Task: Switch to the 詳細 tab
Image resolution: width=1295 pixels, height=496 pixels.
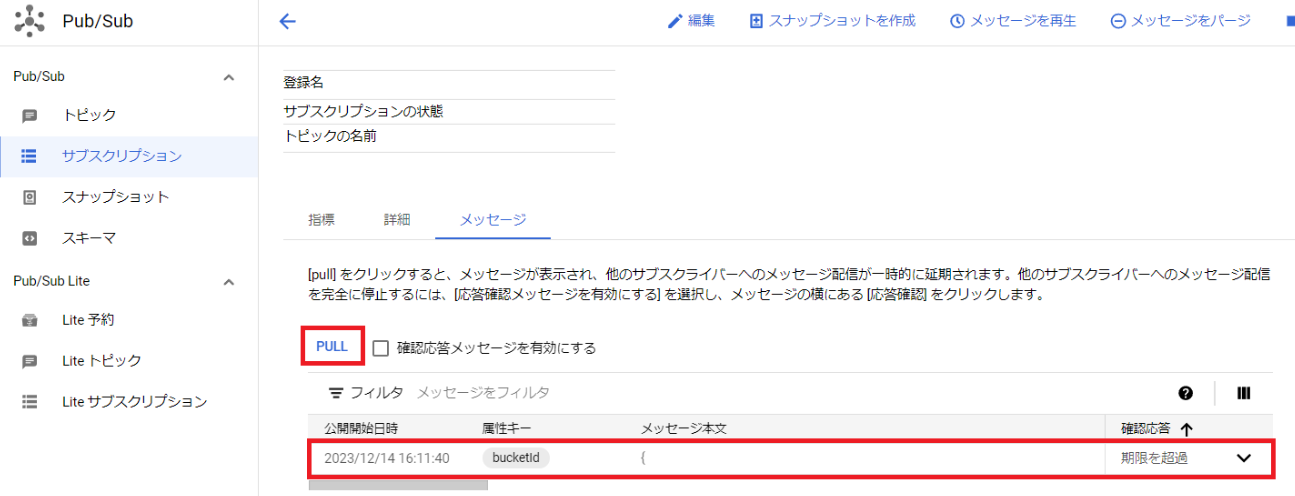Action: pos(397,219)
